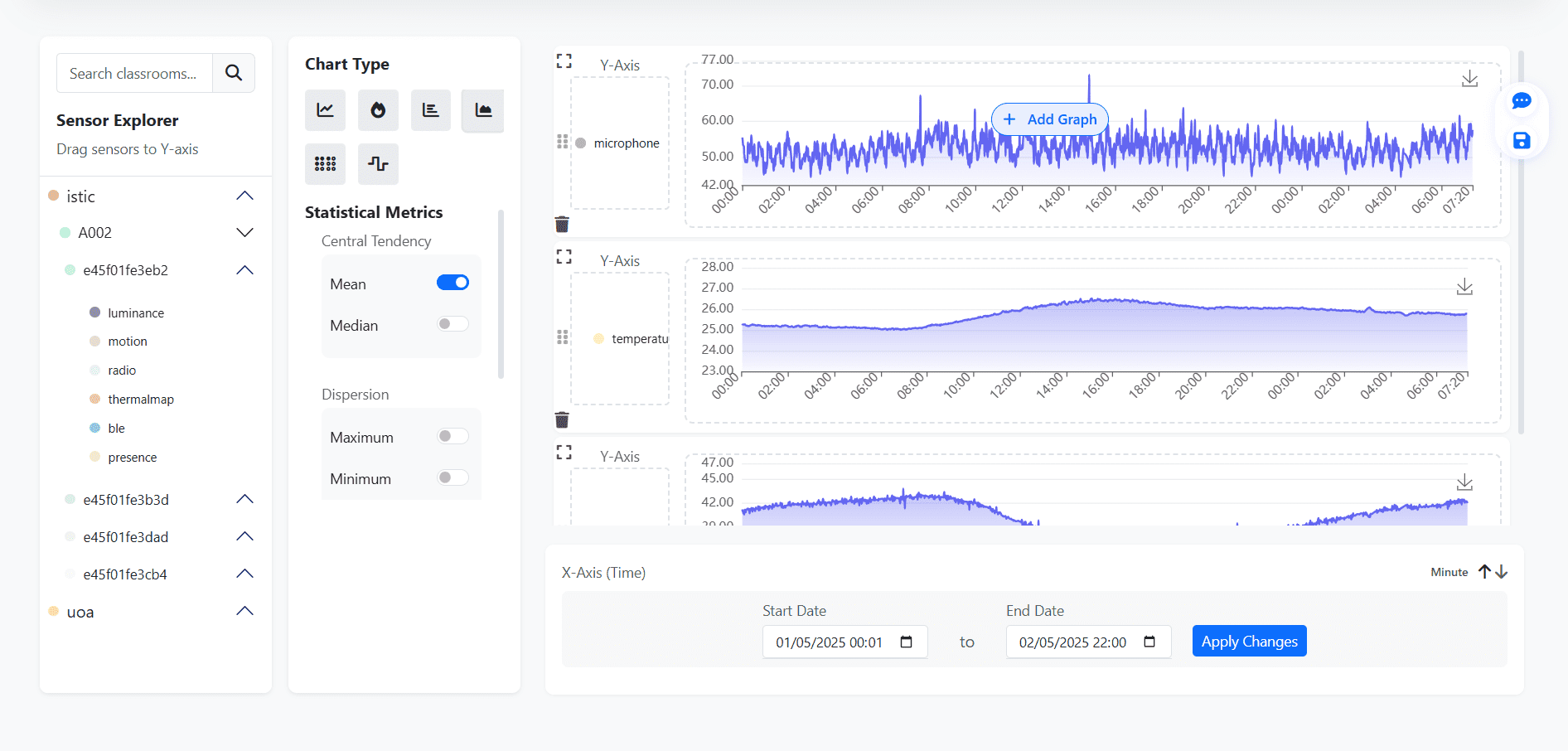The width and height of the screenshot is (1568, 751).
Task: Select the area chart type icon
Action: (483, 110)
